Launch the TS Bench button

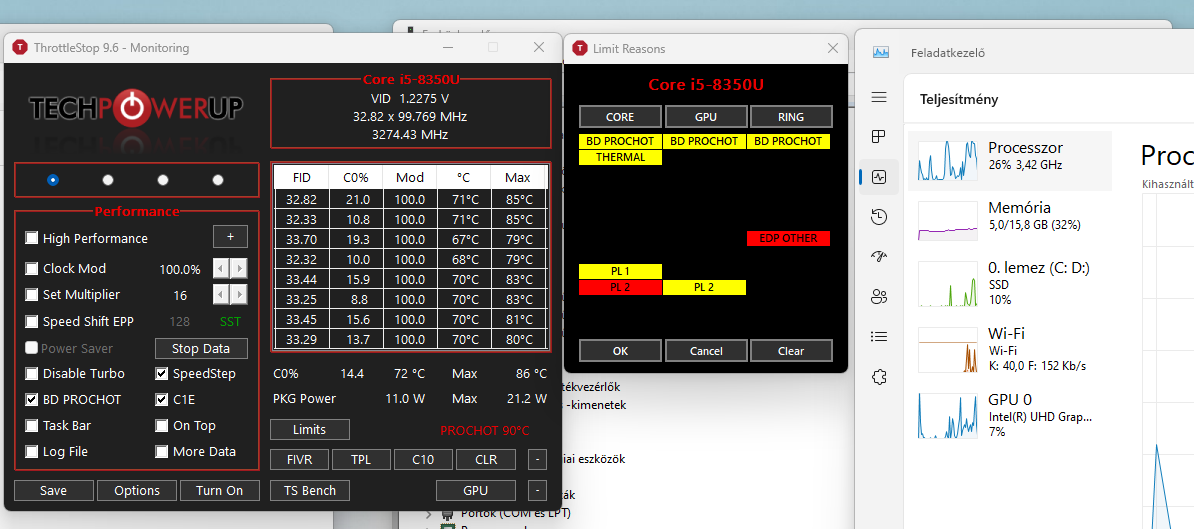click(309, 490)
